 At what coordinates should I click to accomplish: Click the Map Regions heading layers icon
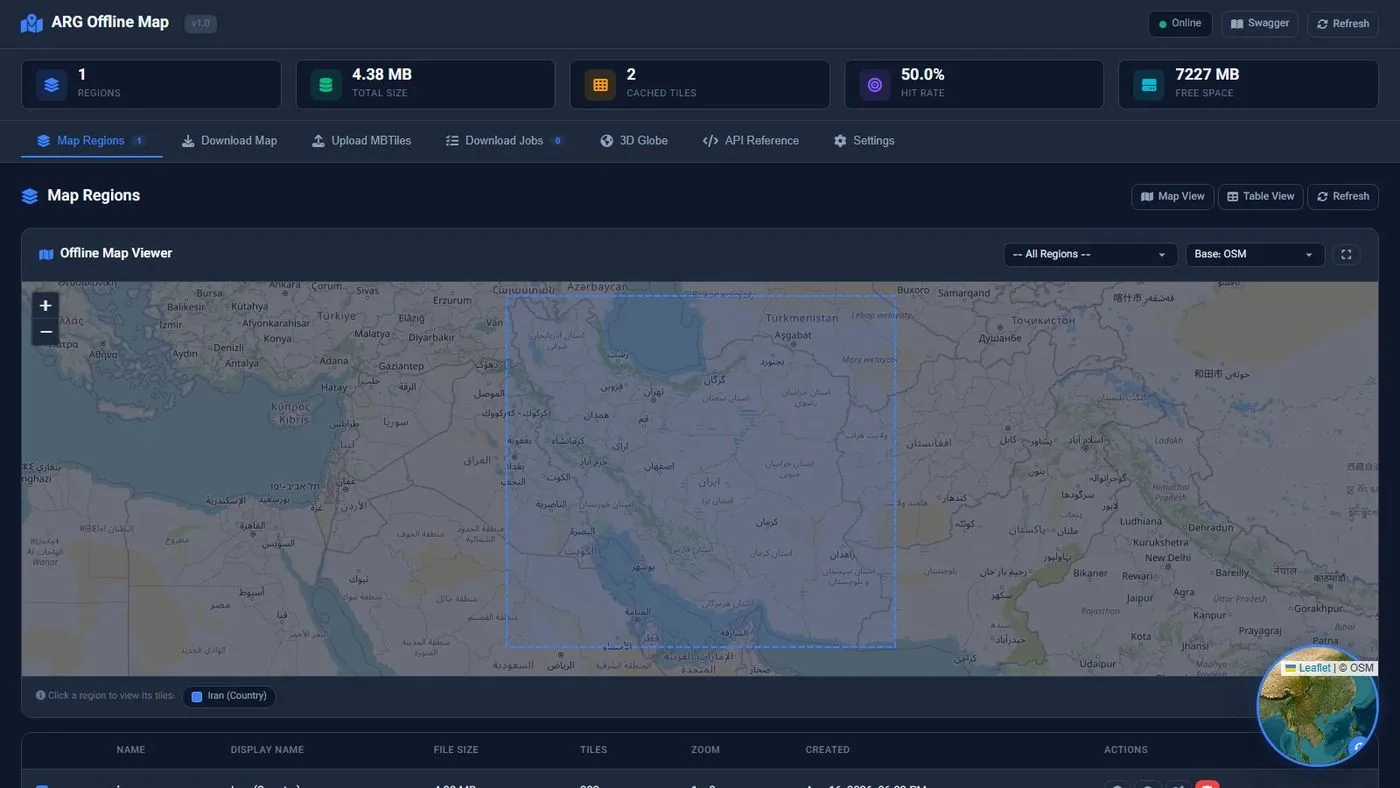click(30, 196)
